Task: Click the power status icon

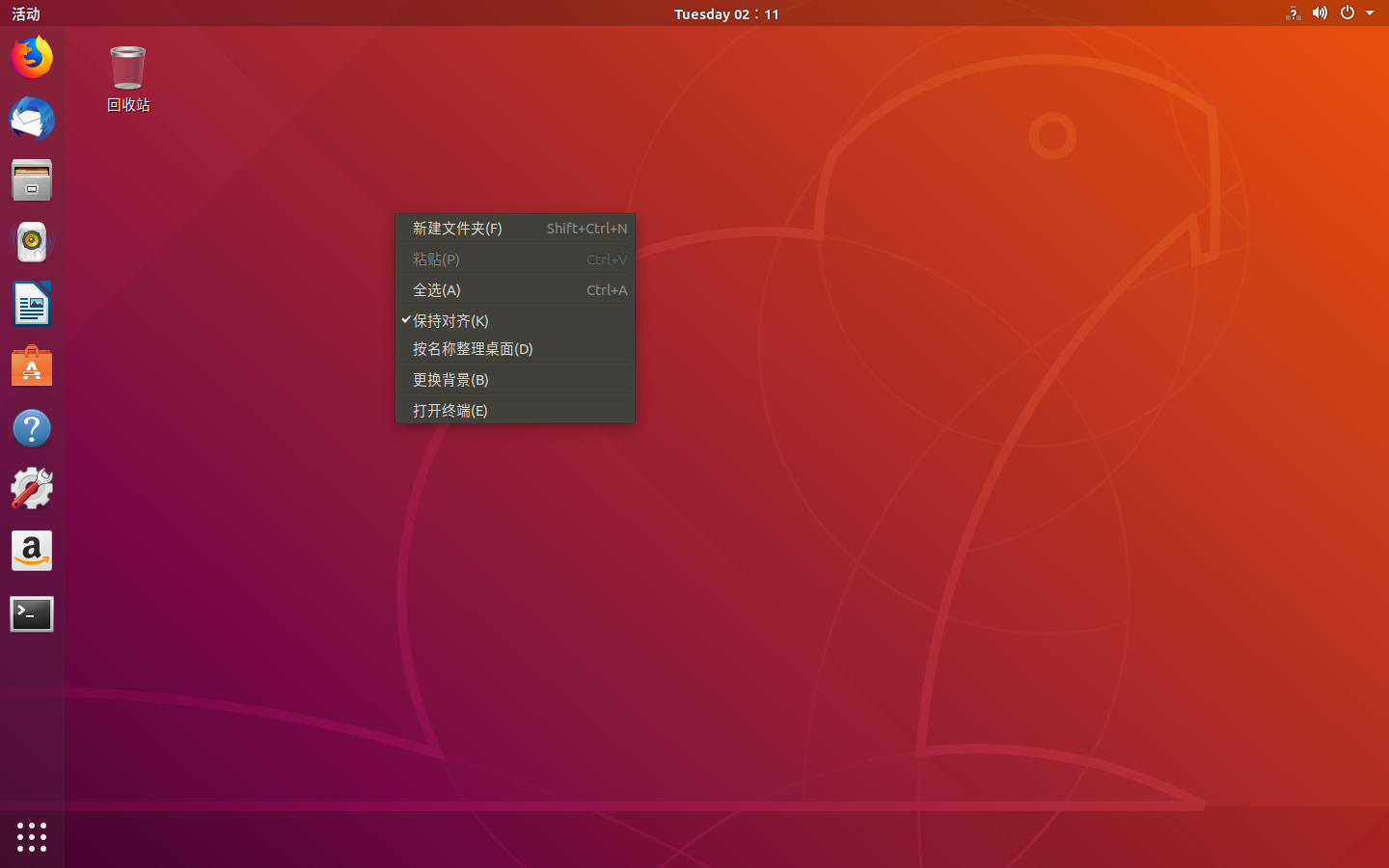Action: point(1347,14)
